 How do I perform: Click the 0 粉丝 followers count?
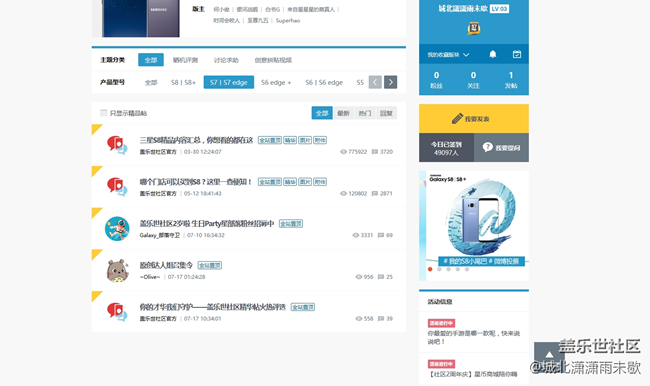point(436,80)
